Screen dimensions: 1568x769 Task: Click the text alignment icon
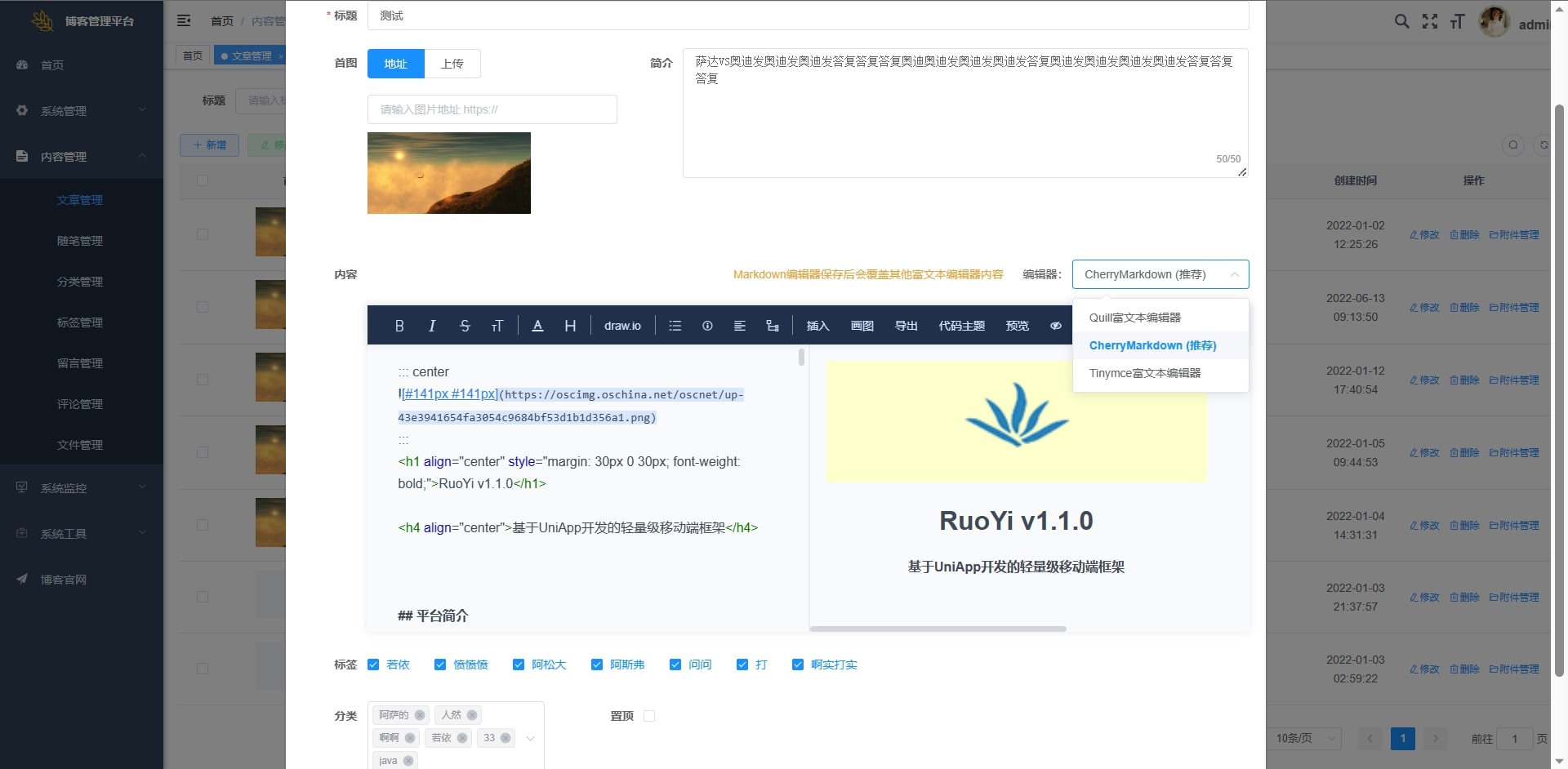coord(740,326)
